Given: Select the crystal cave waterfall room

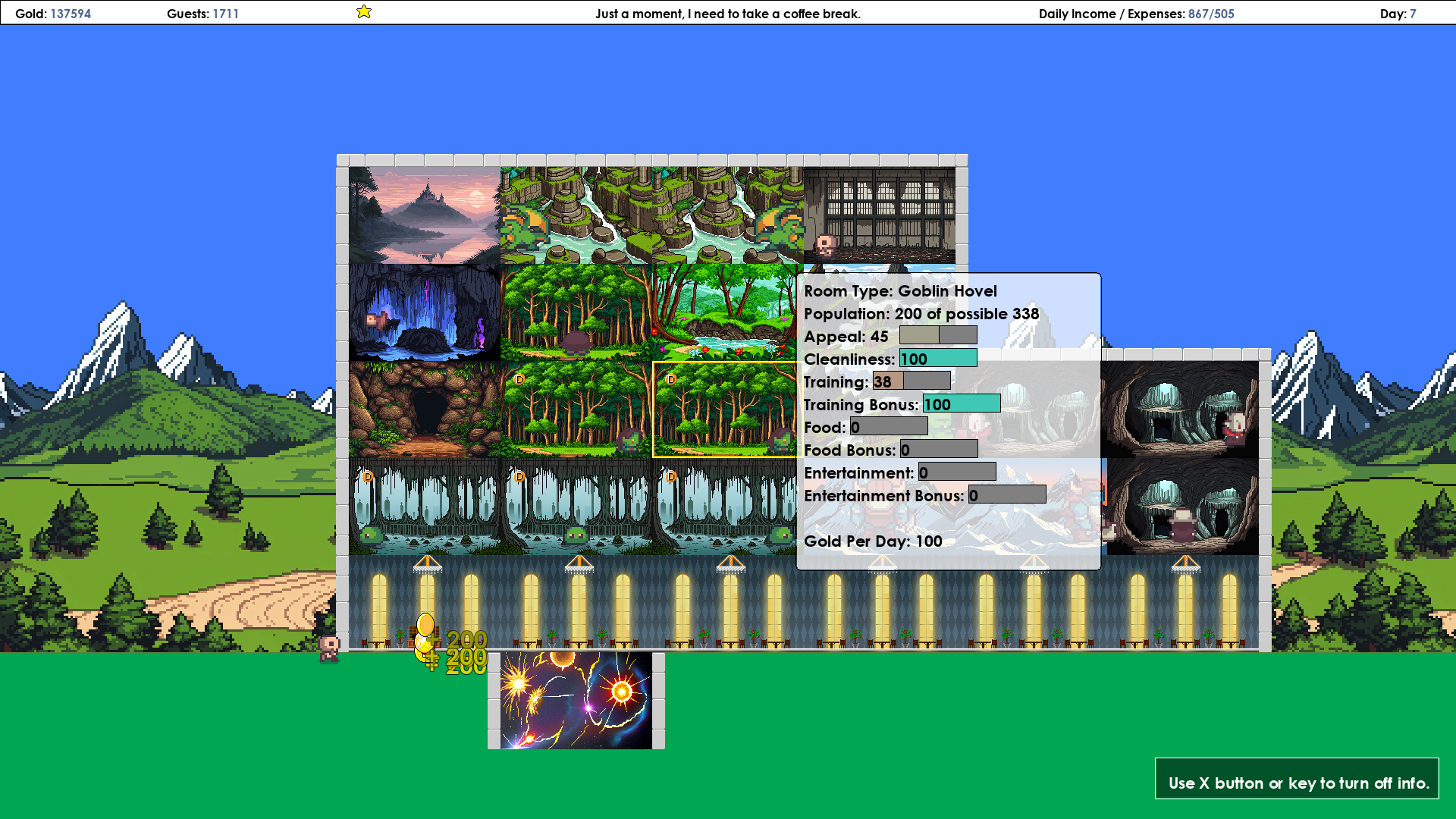Looking at the screenshot, I should point(425,312).
